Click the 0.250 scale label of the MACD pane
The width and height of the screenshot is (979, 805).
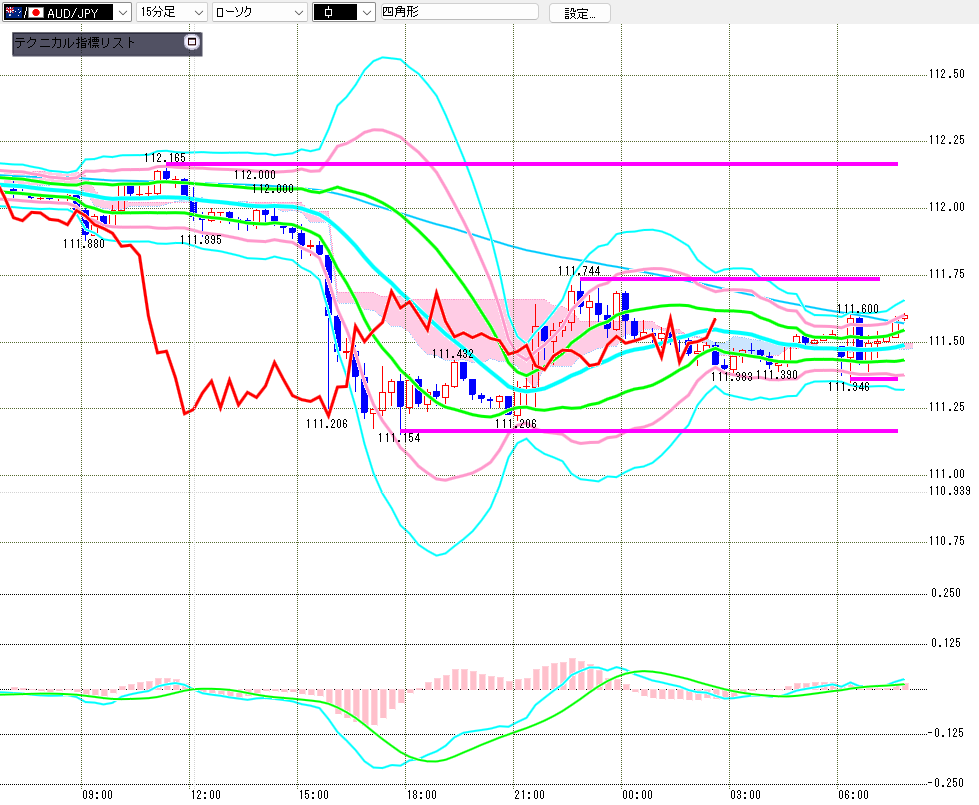[x=946, y=593]
